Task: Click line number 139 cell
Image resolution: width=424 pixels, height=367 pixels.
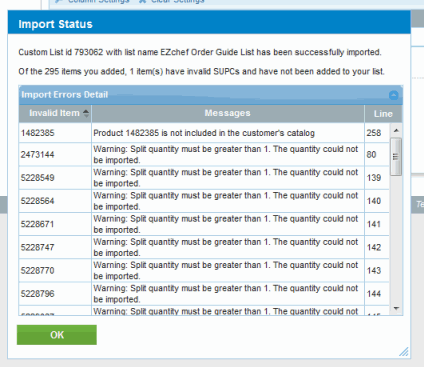Action: 377,178
